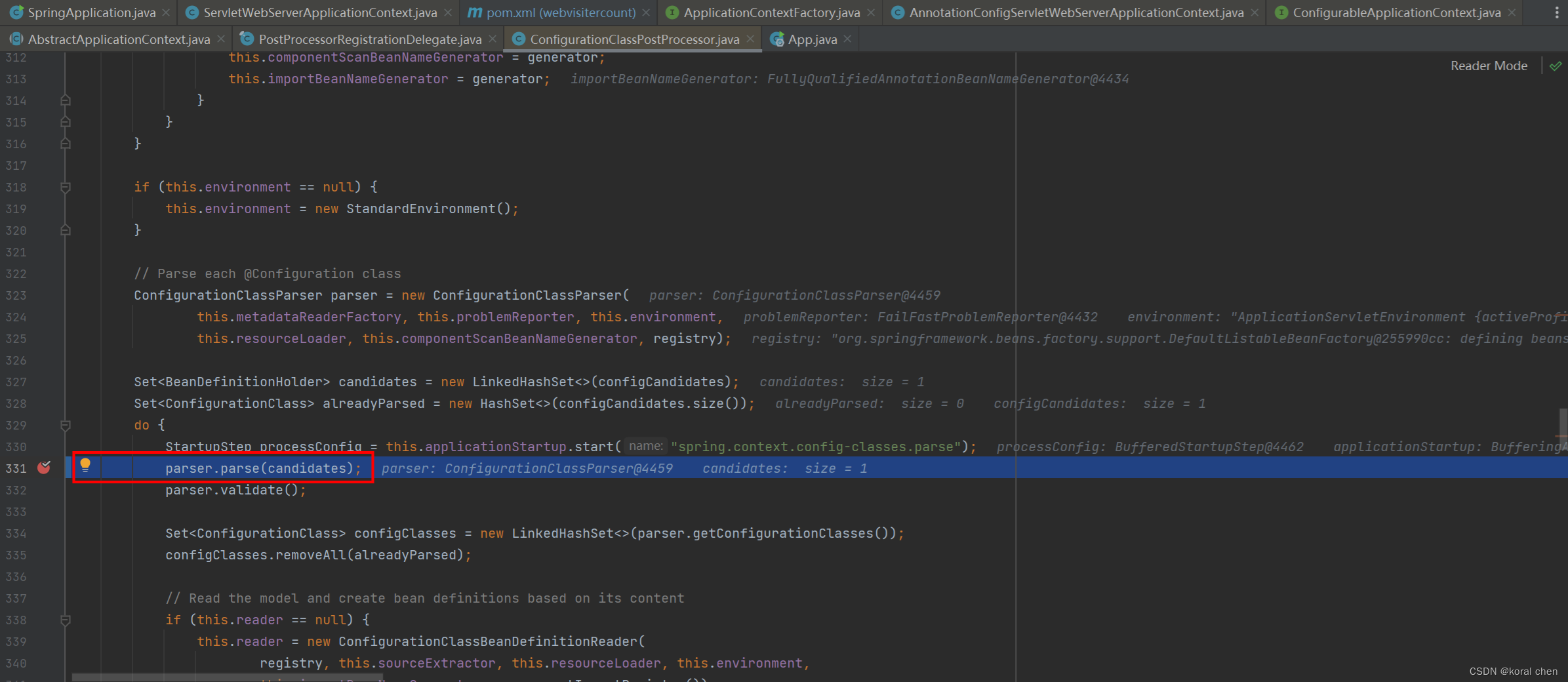Click the 'configCandidates: size = 1' inline hint
Viewport: 1568px width, 682px height.
tap(1100, 403)
